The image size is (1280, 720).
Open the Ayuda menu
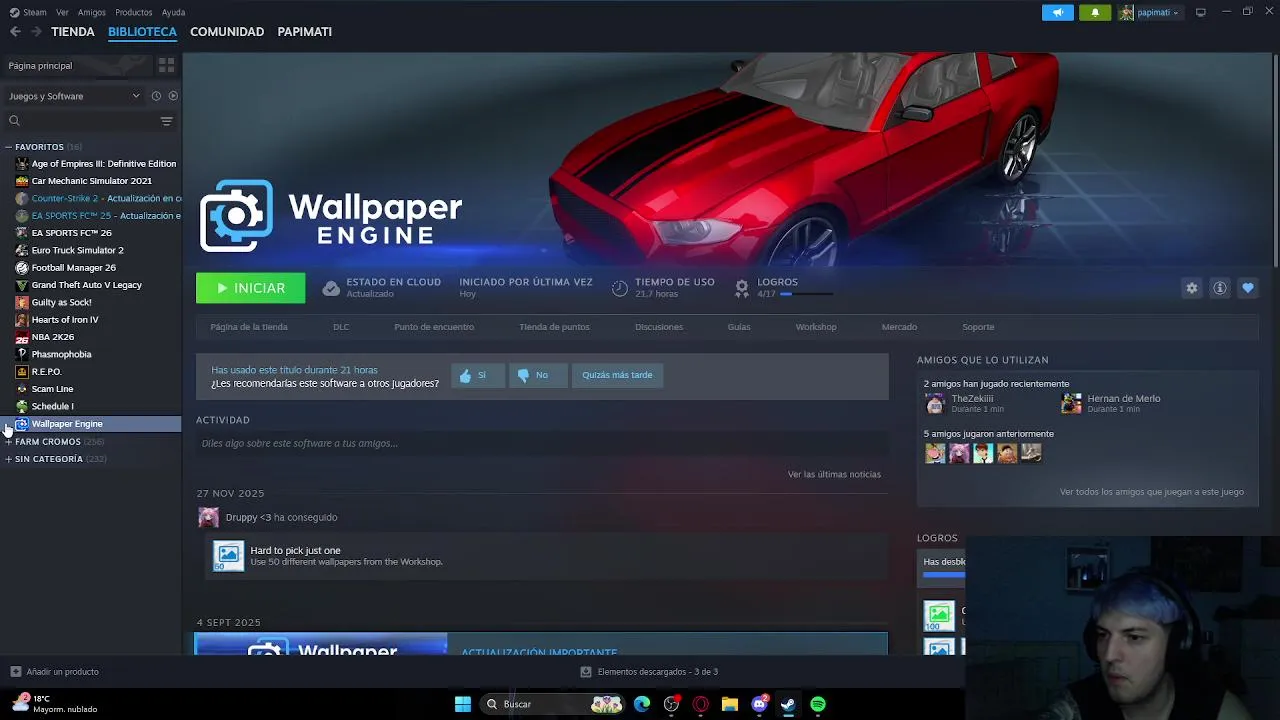click(x=173, y=12)
